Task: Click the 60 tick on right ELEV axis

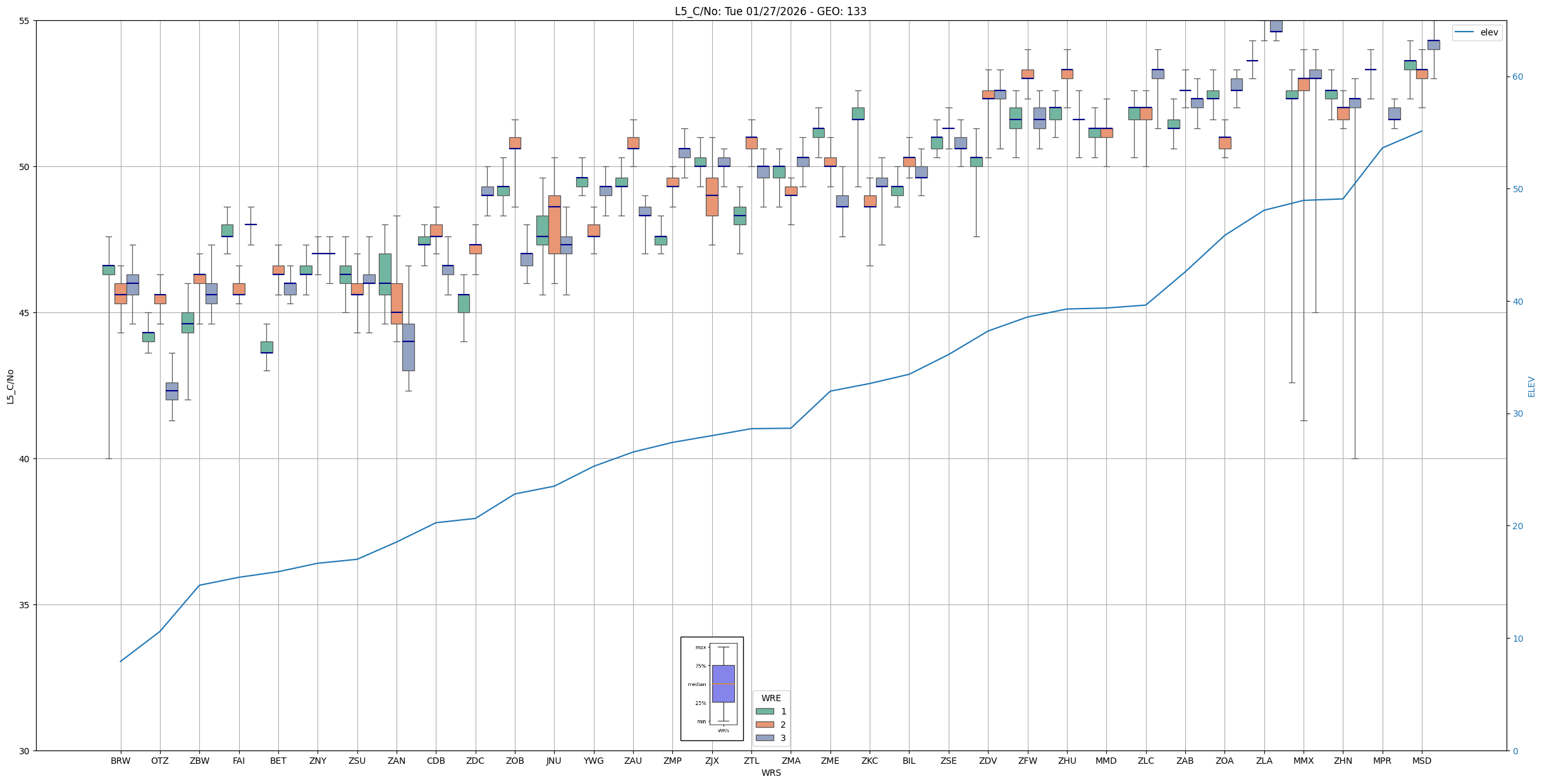Action: pos(1517,77)
